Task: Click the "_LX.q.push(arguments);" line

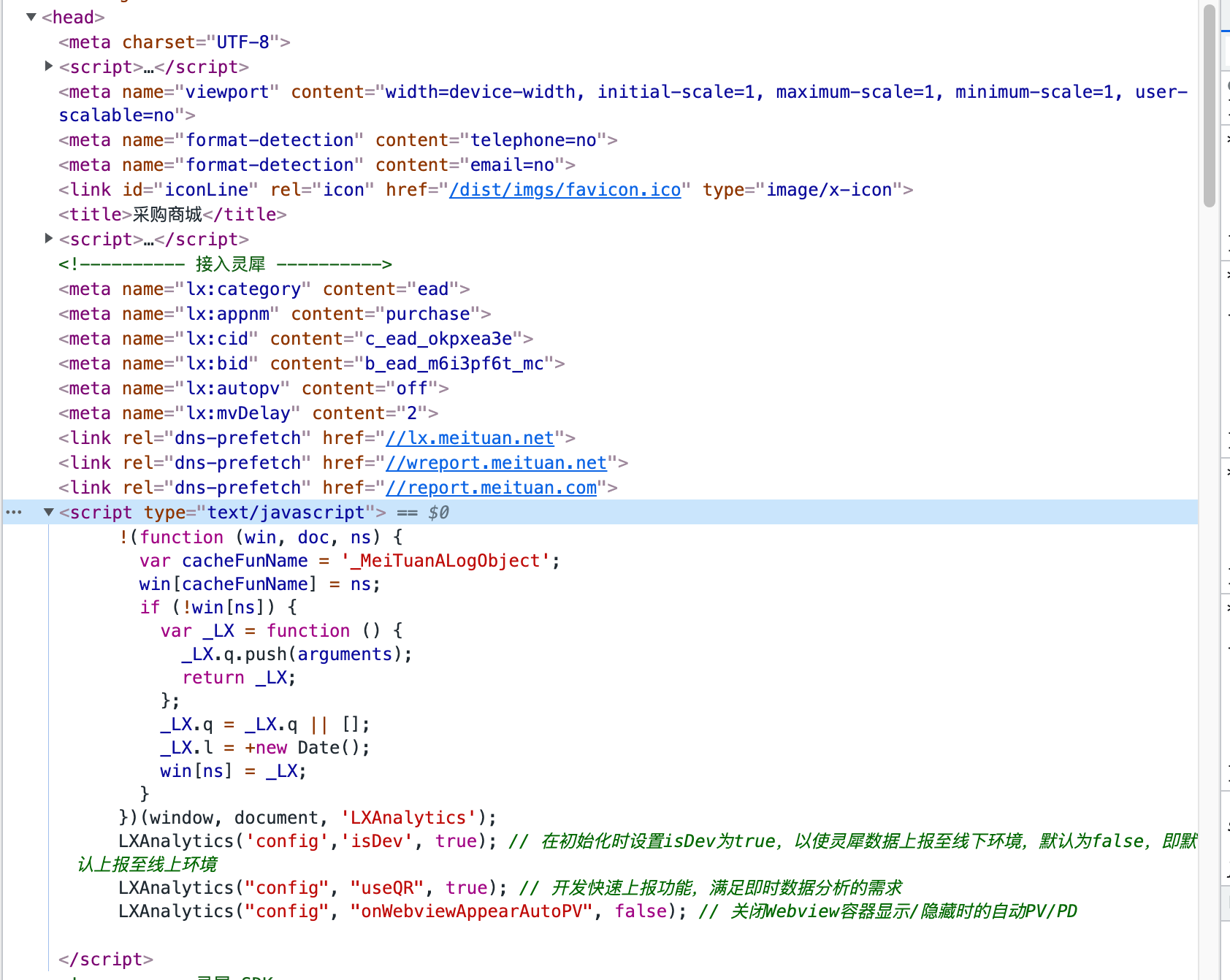Action: [x=297, y=654]
